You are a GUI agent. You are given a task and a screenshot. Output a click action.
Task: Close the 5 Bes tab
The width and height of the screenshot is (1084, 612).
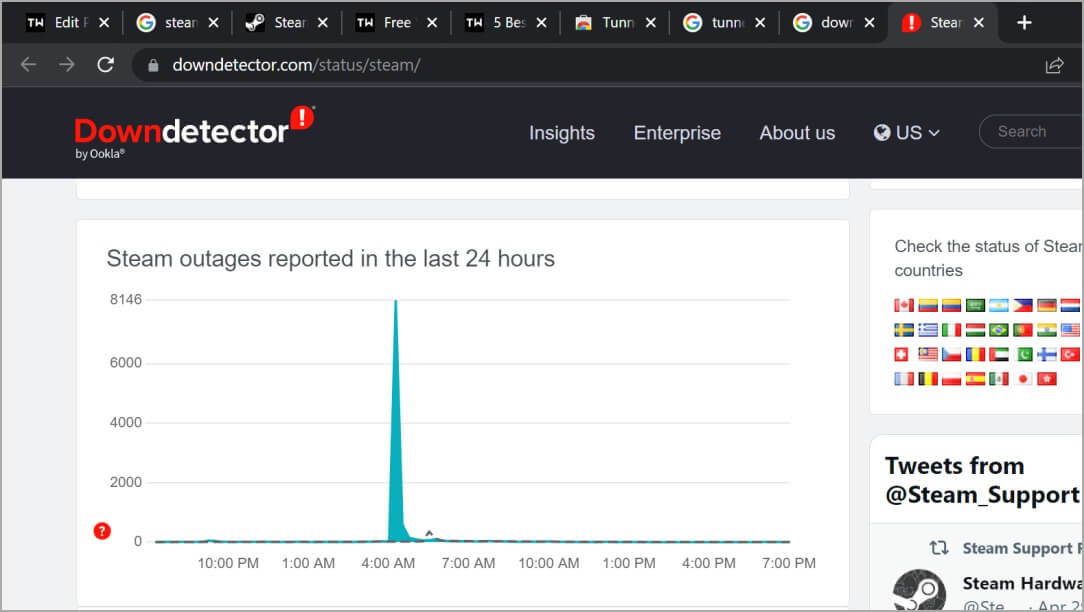[x=541, y=23]
